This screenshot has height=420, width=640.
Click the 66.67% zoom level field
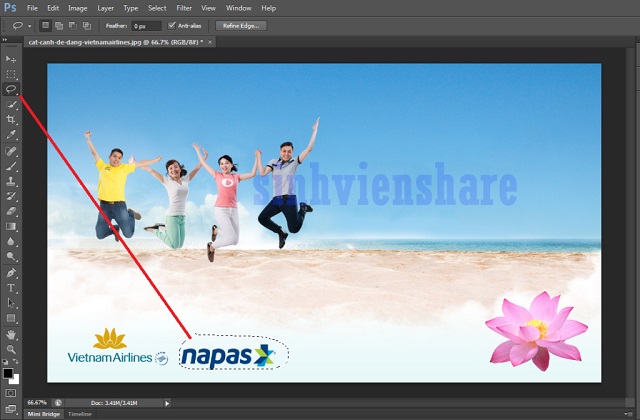(37, 403)
